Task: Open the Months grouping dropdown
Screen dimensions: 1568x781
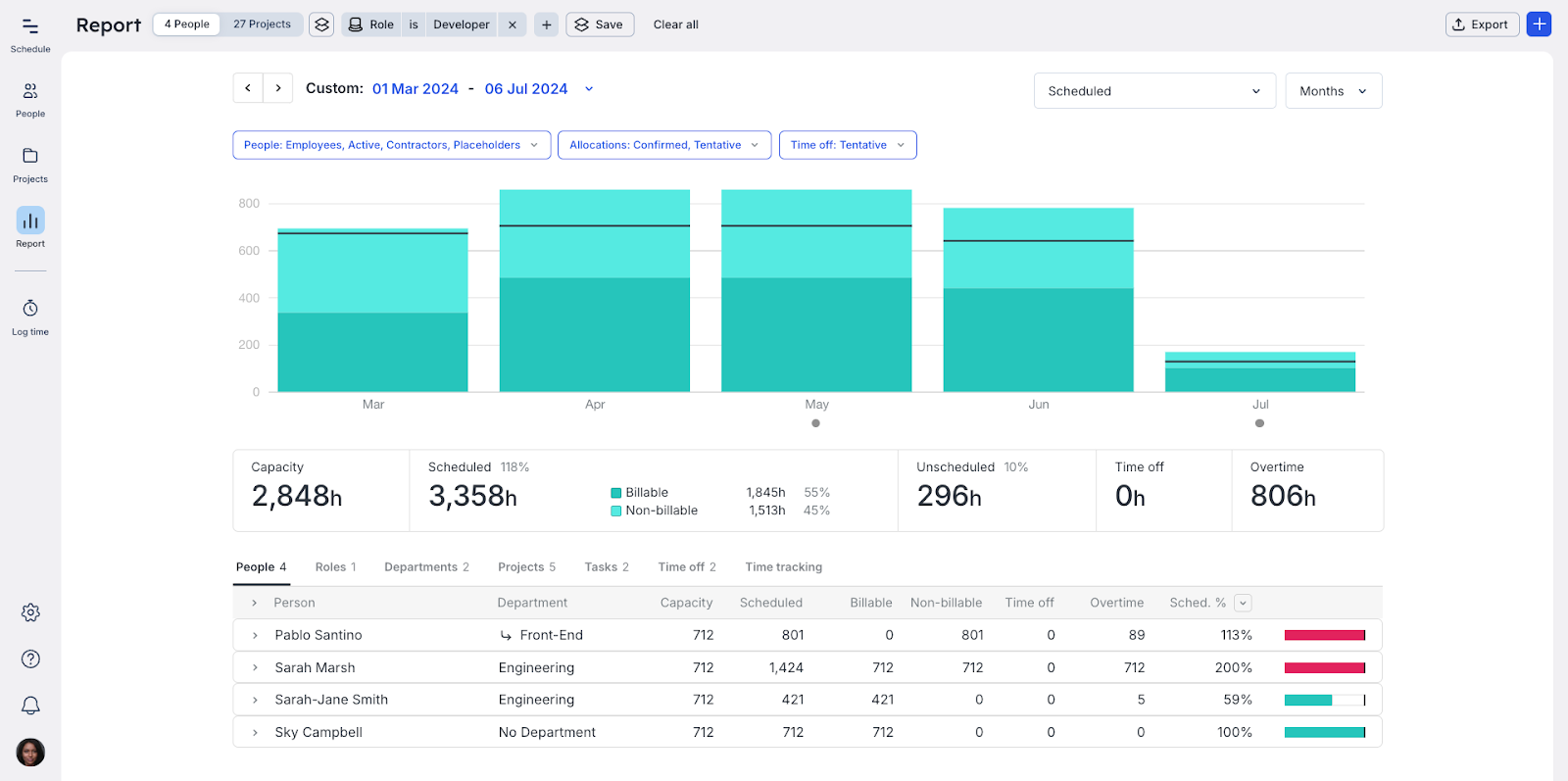Action: click(1333, 91)
